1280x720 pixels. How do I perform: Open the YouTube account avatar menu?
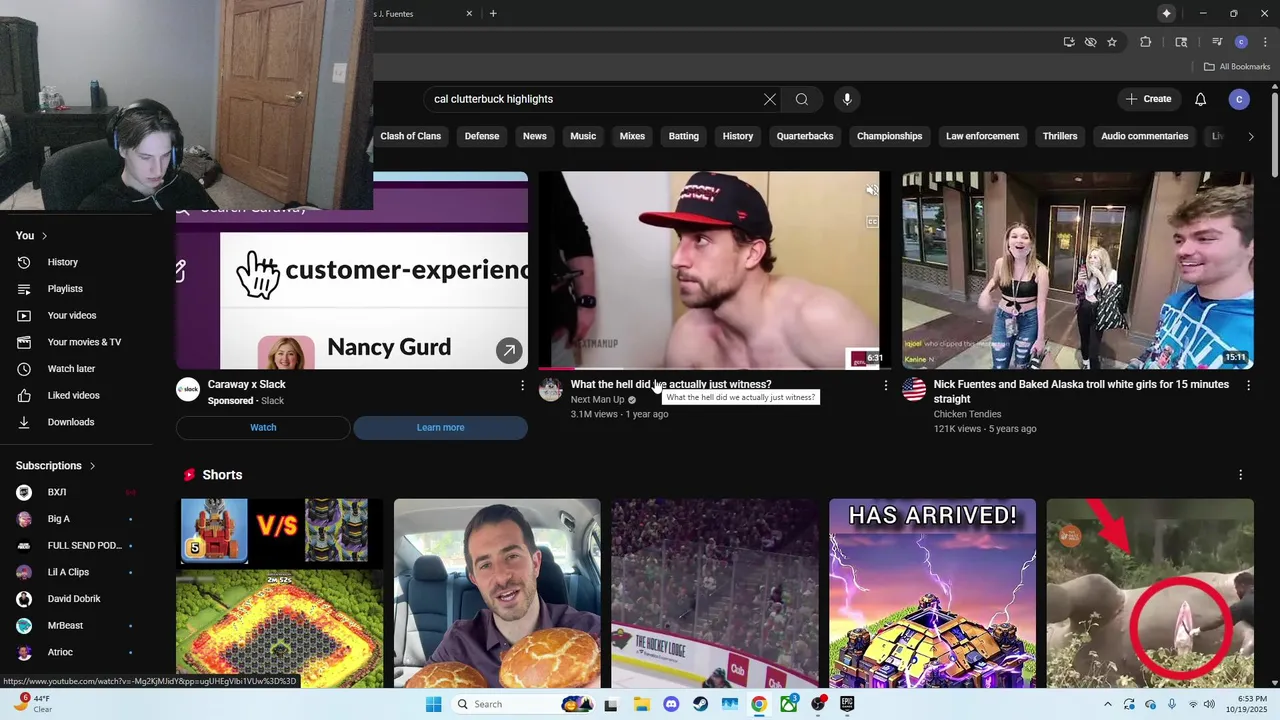pyautogui.click(x=1239, y=99)
